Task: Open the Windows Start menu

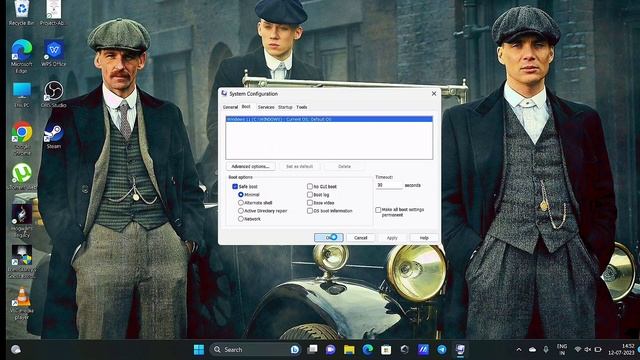Action: (x=199, y=349)
